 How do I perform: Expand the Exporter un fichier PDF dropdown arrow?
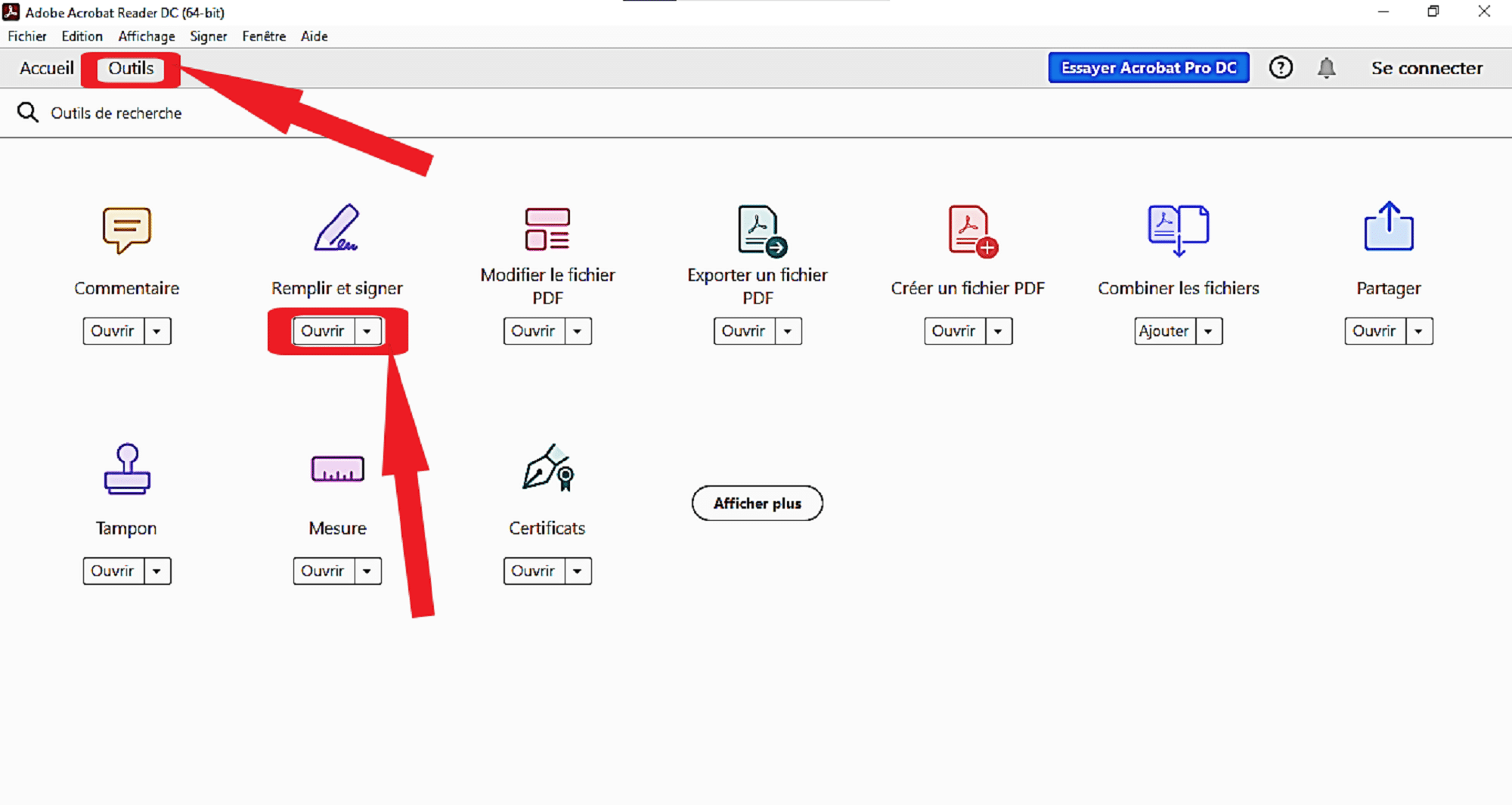788,331
